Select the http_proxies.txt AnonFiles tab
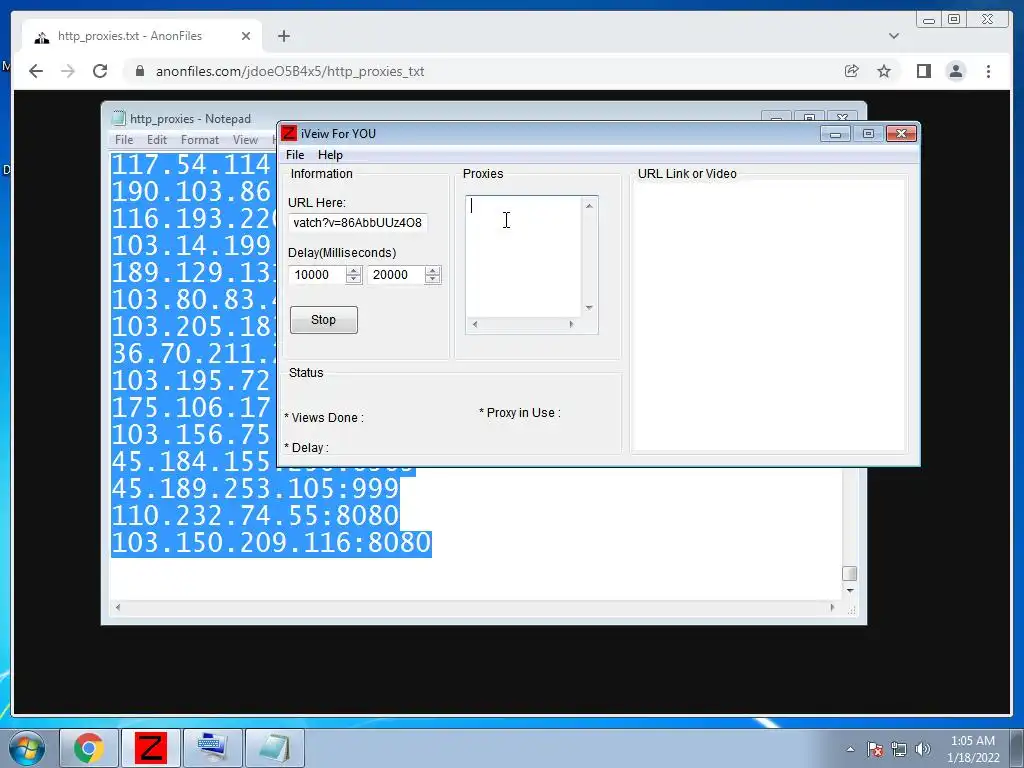 pyautogui.click(x=142, y=36)
